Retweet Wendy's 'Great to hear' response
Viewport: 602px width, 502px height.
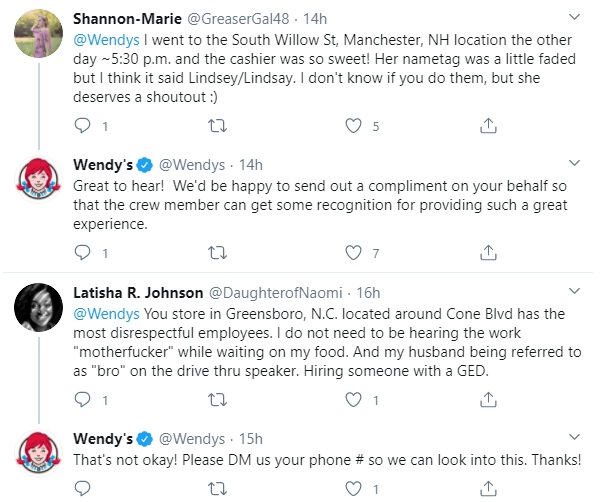[217, 253]
